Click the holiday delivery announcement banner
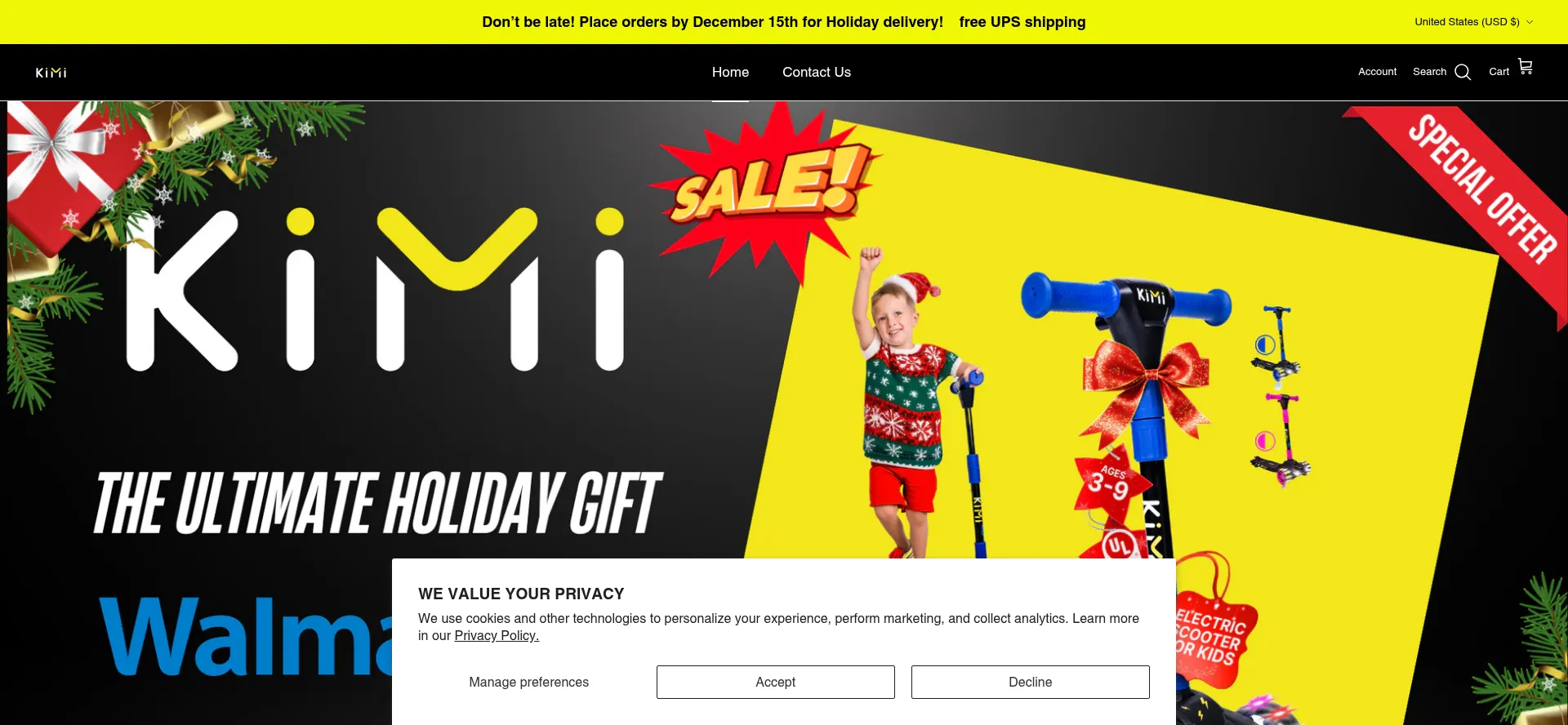 tap(784, 22)
